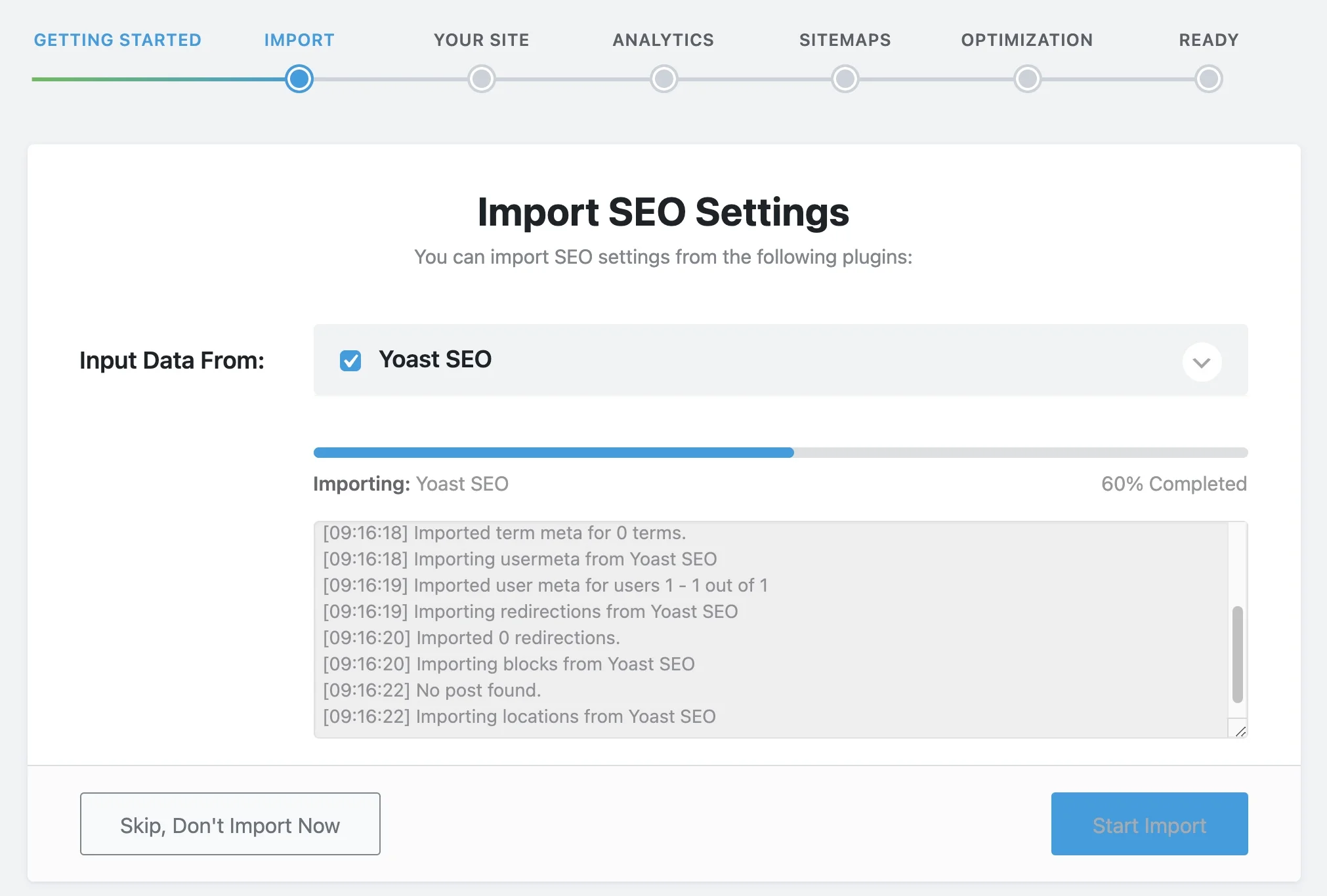
Task: Open the Your Site step label
Action: pyautogui.click(x=482, y=40)
